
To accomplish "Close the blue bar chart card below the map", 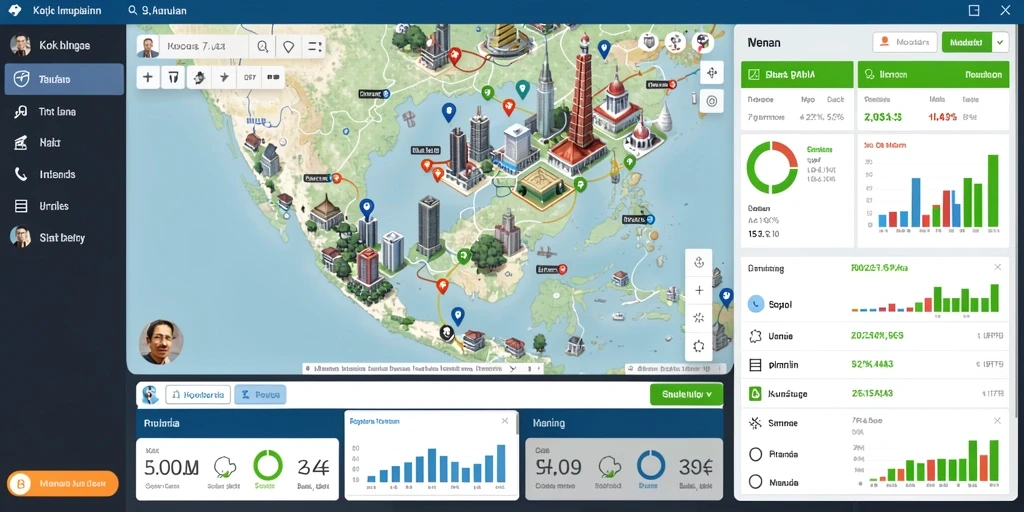I will pos(505,421).
